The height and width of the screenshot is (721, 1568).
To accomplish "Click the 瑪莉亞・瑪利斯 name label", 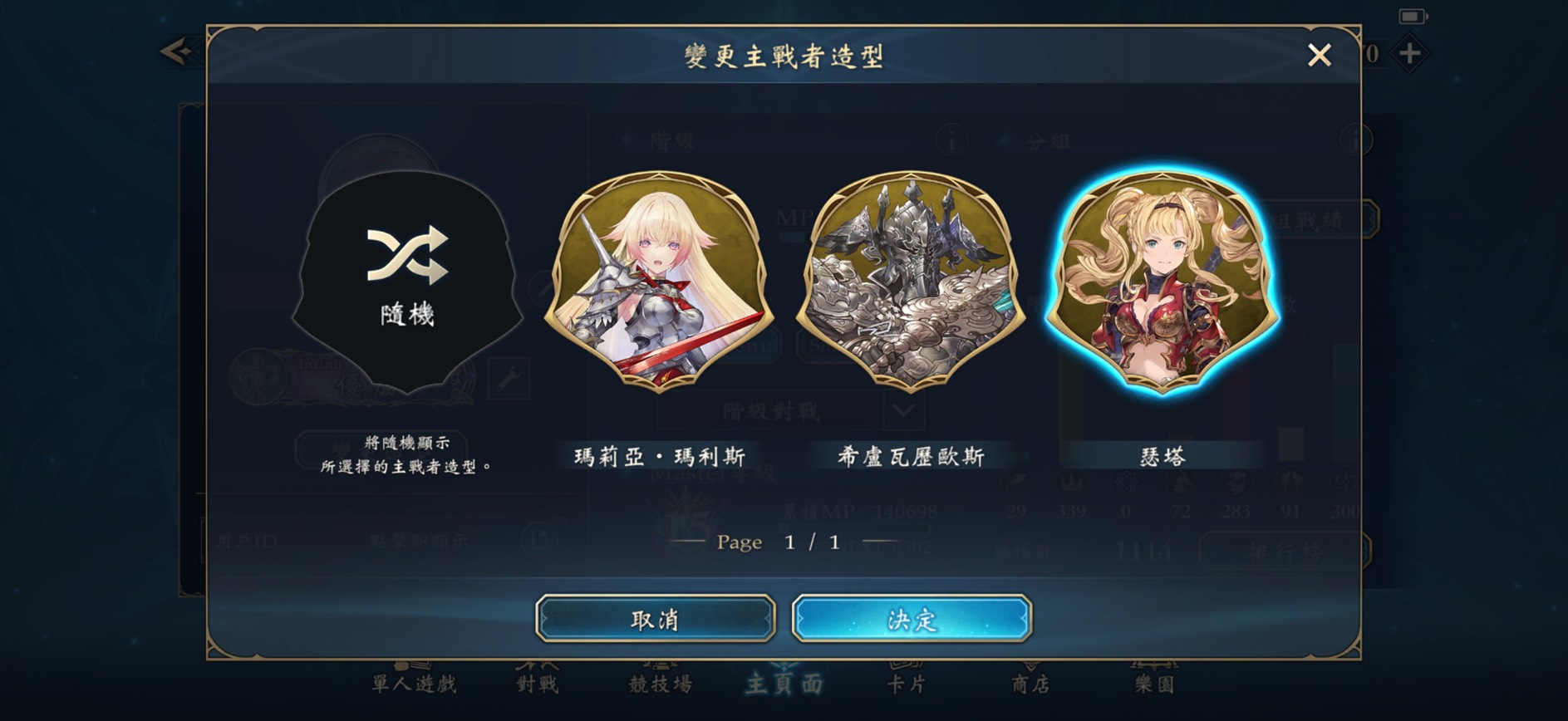I will coord(660,456).
